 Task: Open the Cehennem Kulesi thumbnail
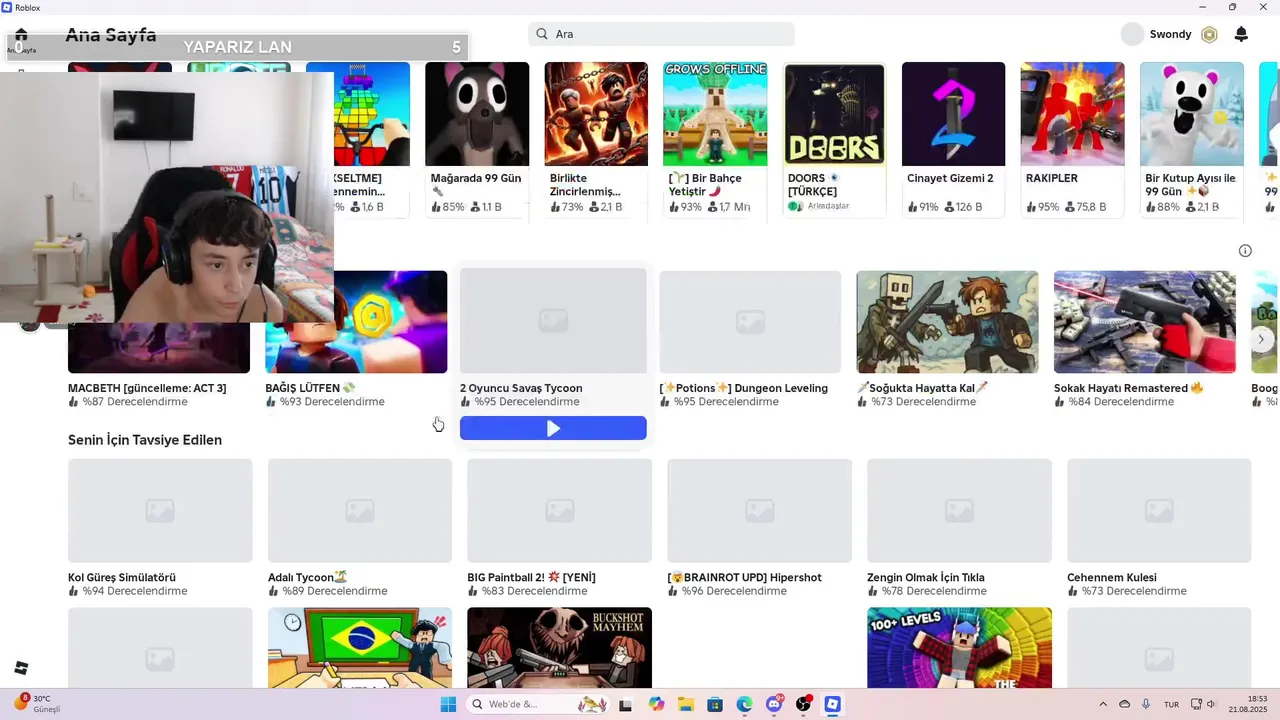(1159, 511)
